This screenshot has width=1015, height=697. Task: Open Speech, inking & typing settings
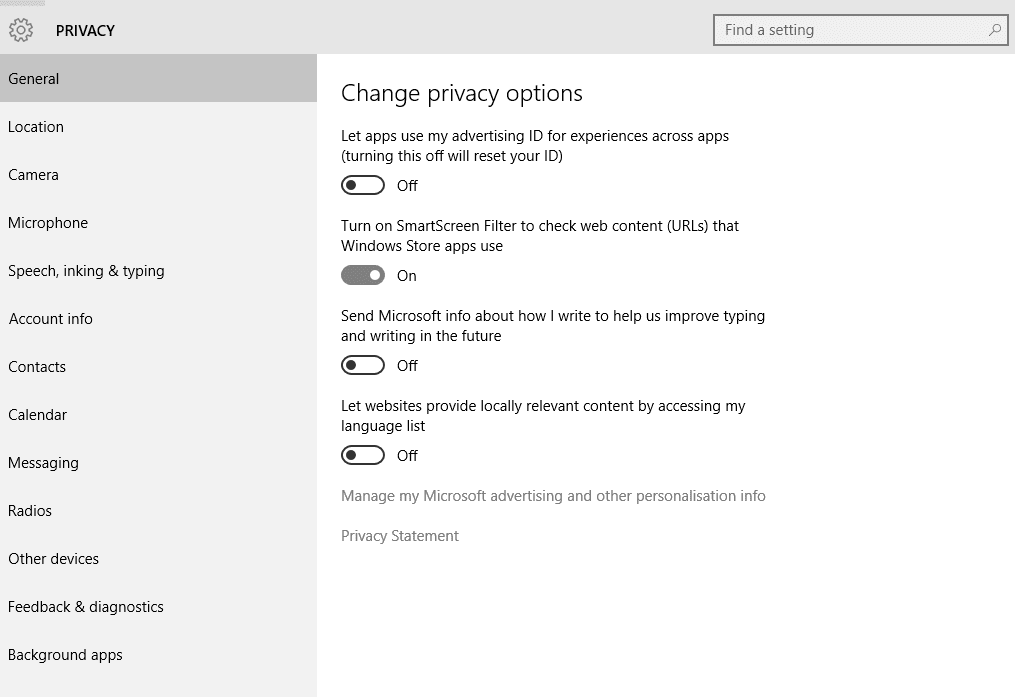[86, 271]
